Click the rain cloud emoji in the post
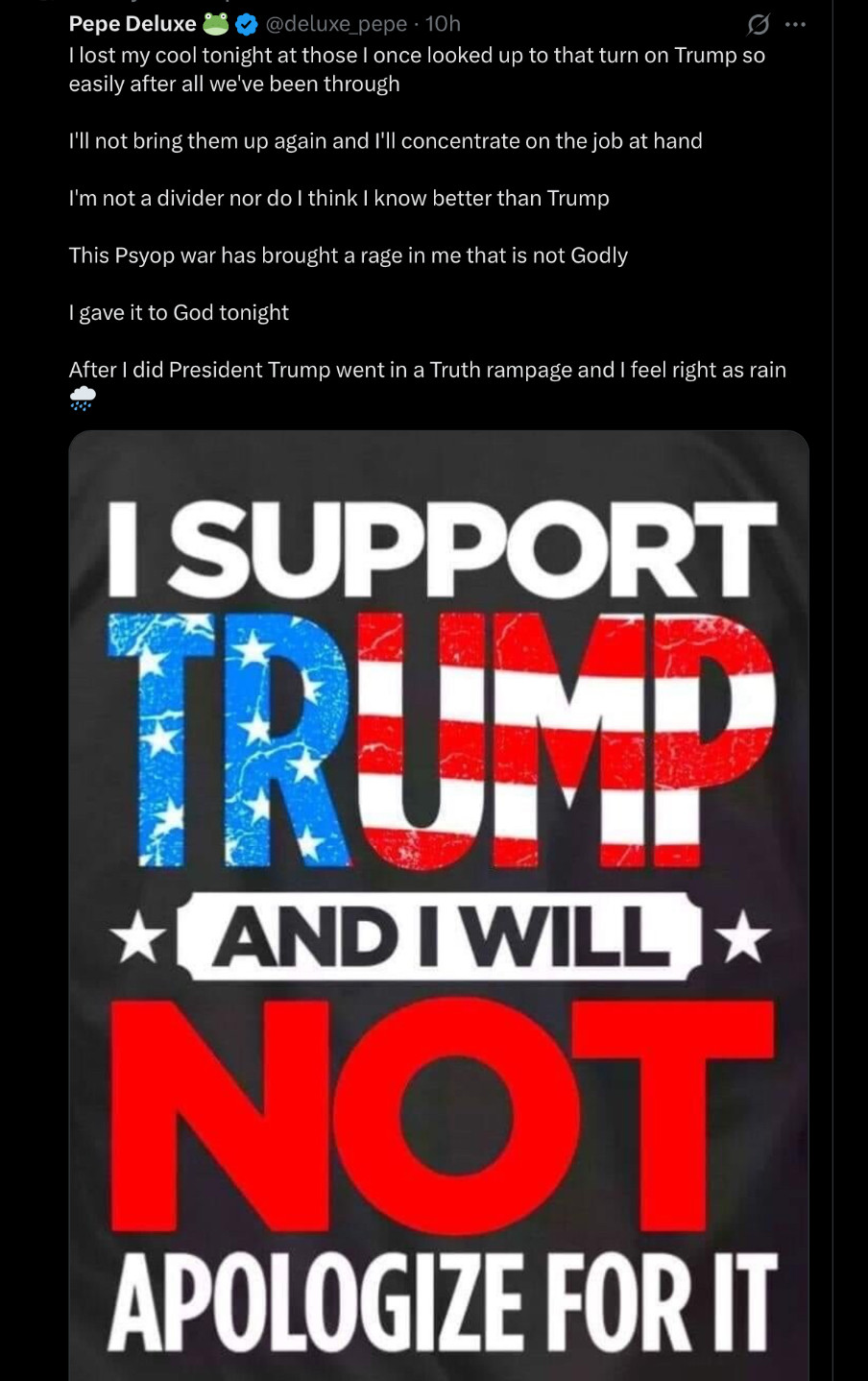Image resolution: width=868 pixels, height=1381 pixels. pos(83,398)
